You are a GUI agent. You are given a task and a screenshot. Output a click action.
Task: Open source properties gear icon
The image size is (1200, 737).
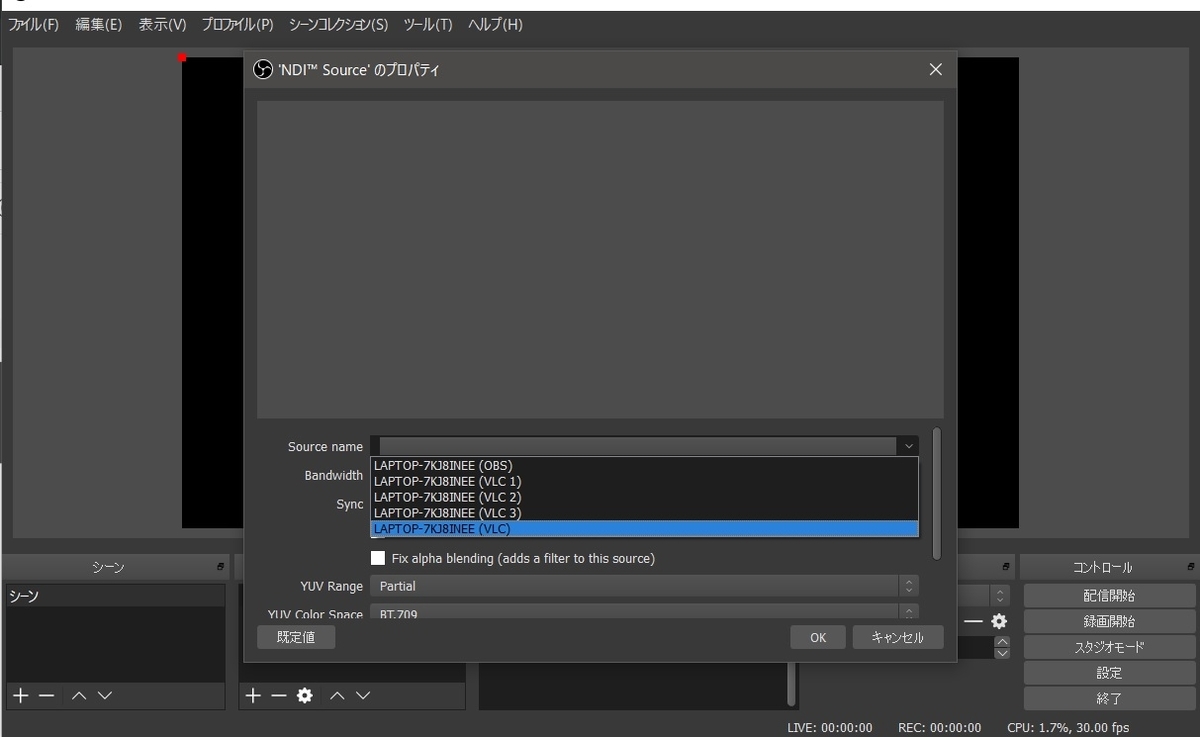tap(305, 695)
